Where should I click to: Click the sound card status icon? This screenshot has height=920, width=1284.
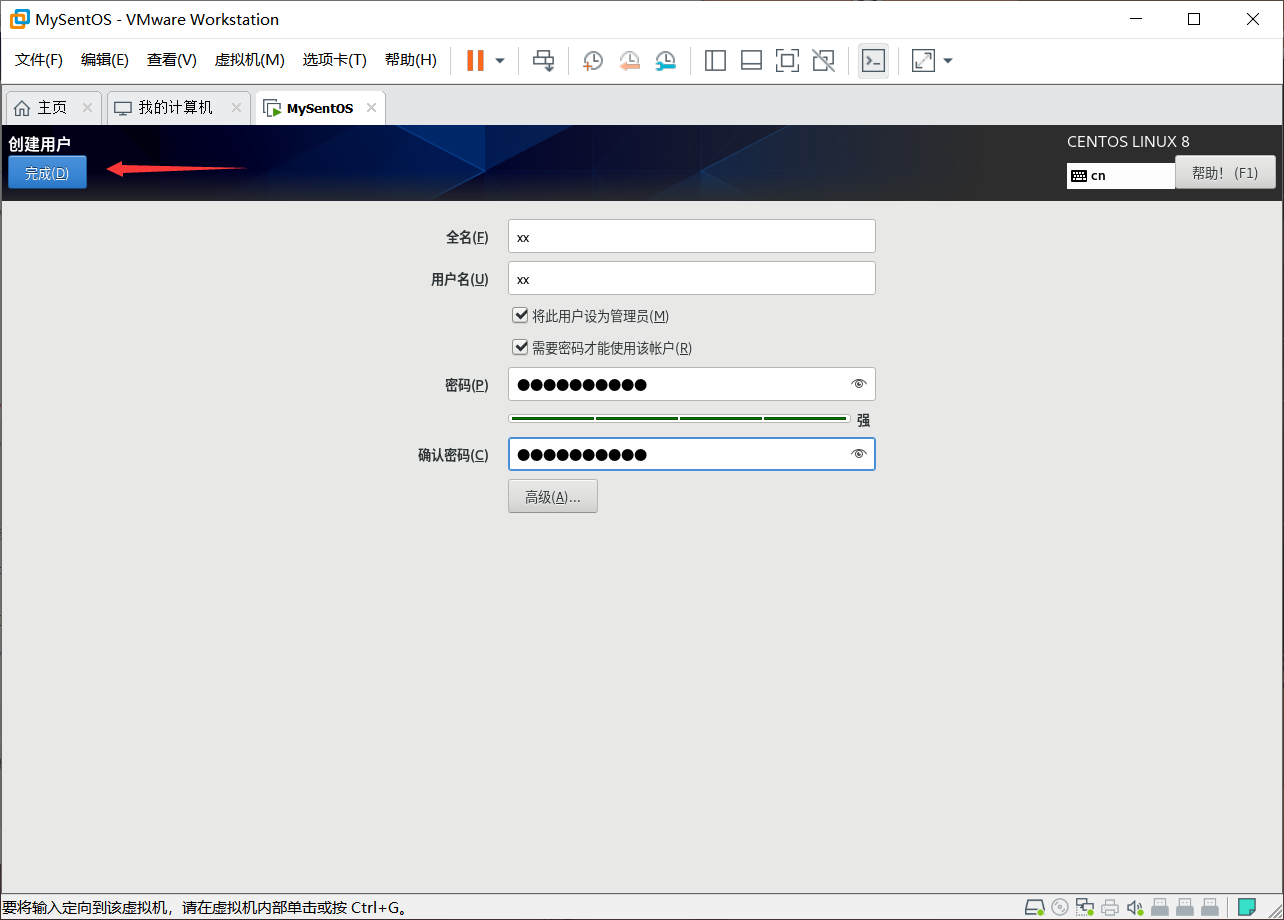[x=1135, y=907]
